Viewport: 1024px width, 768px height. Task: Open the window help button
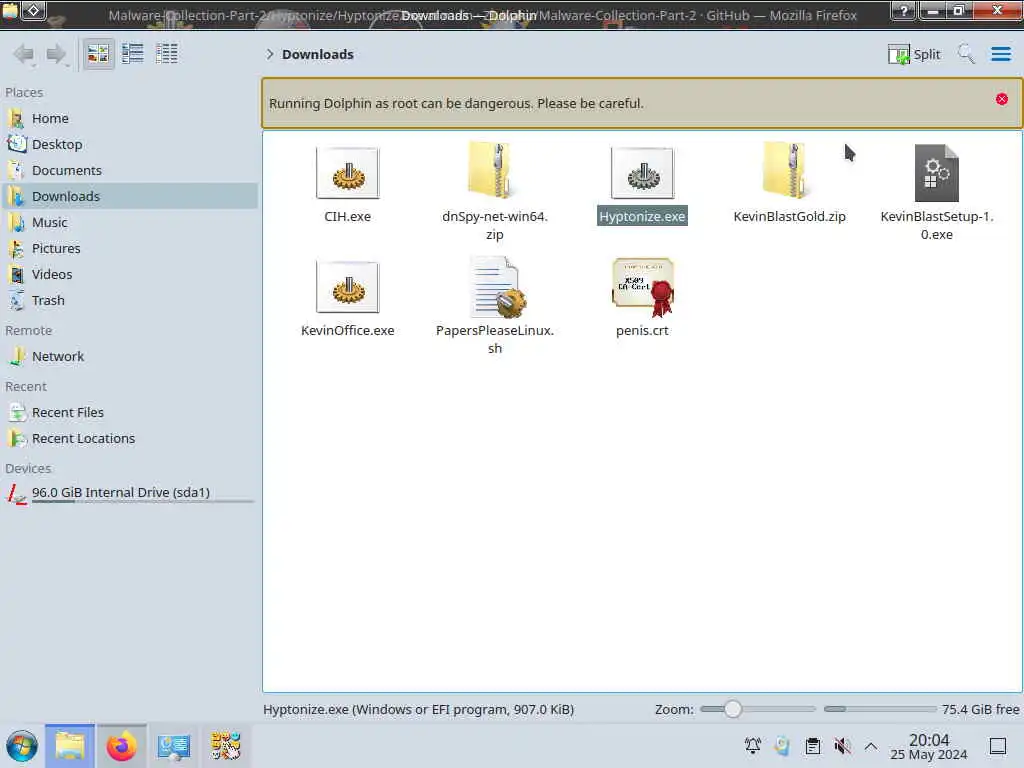(904, 10)
